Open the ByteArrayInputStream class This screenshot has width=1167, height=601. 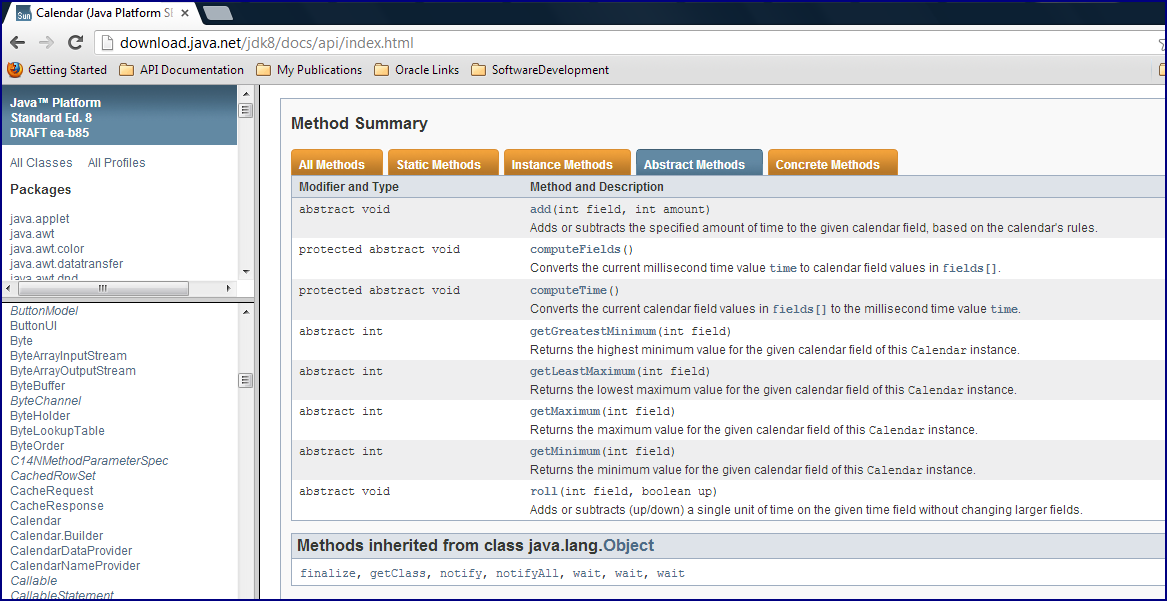pos(68,356)
